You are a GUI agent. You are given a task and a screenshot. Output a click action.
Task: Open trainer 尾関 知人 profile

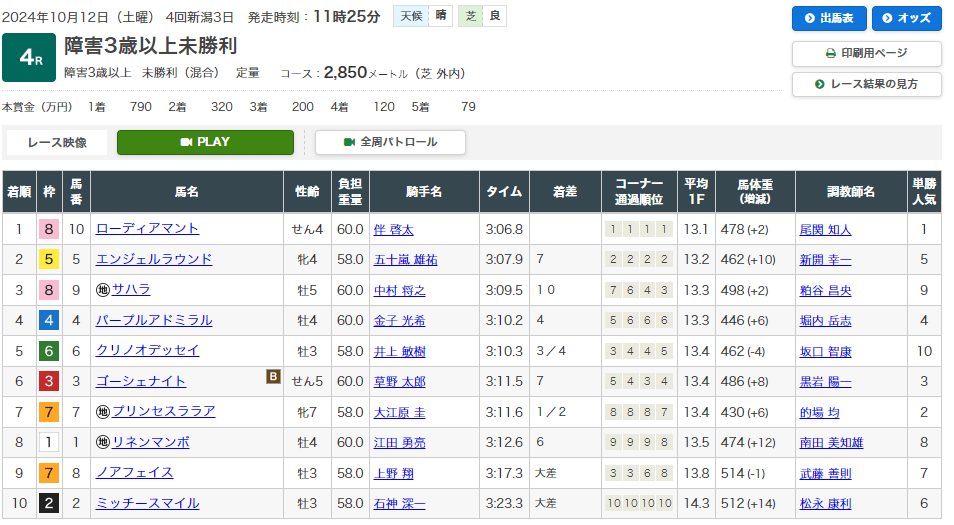(x=825, y=230)
